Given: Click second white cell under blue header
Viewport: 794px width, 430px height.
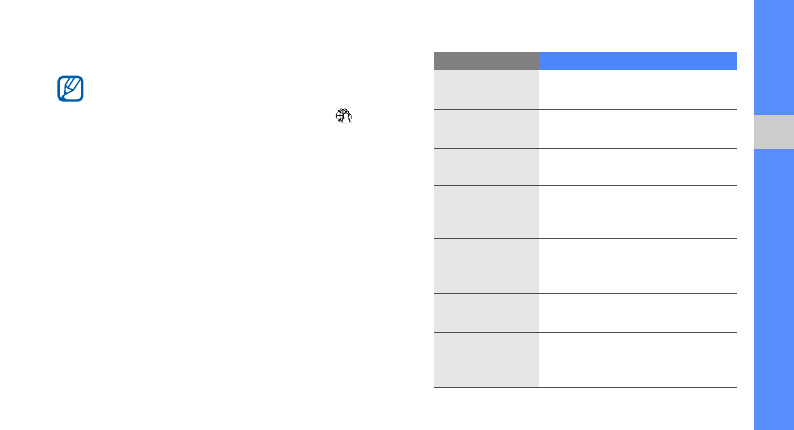Looking at the screenshot, I should click(x=637, y=129).
